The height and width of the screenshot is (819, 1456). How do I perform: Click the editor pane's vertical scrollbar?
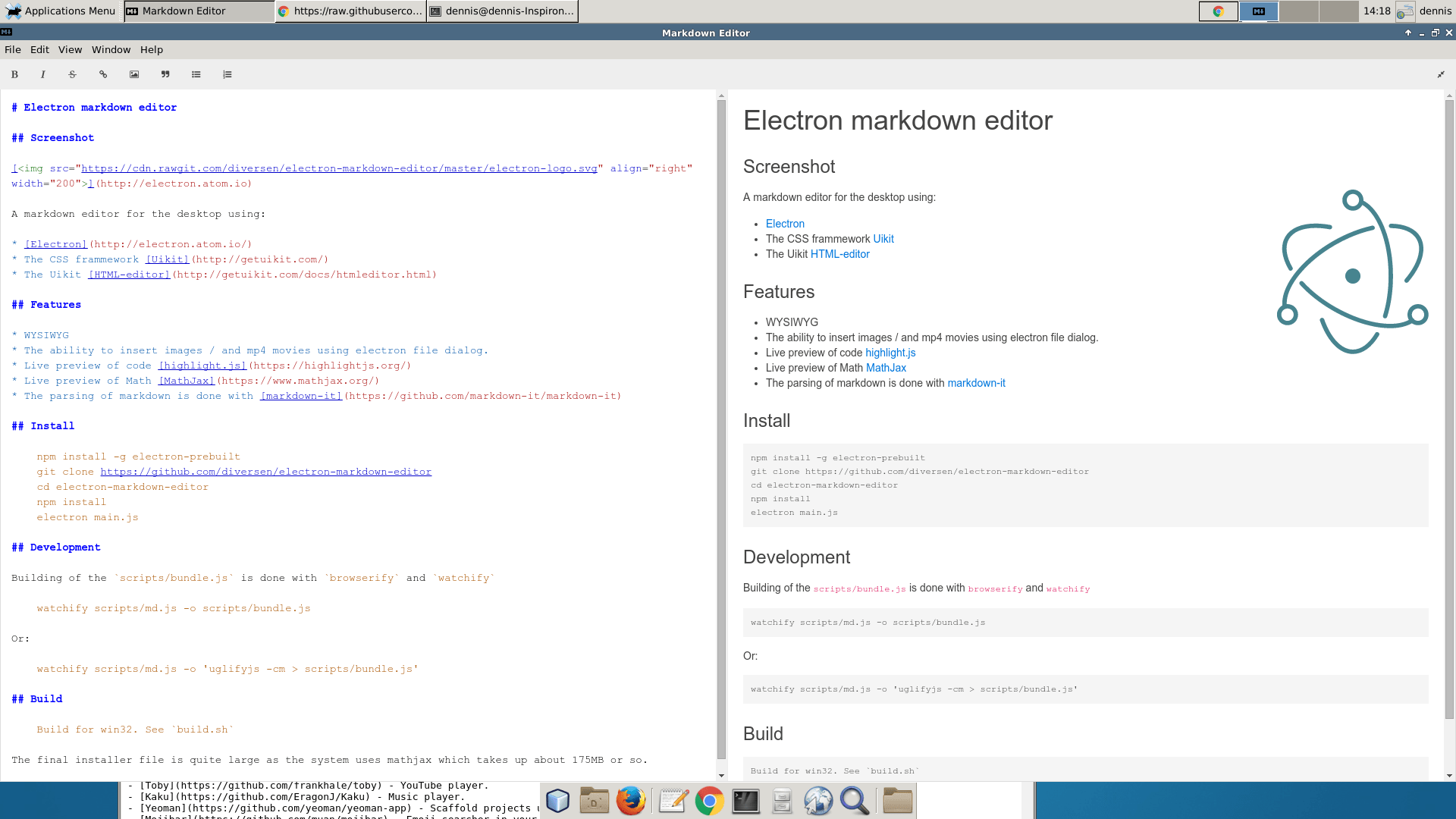[721, 428]
